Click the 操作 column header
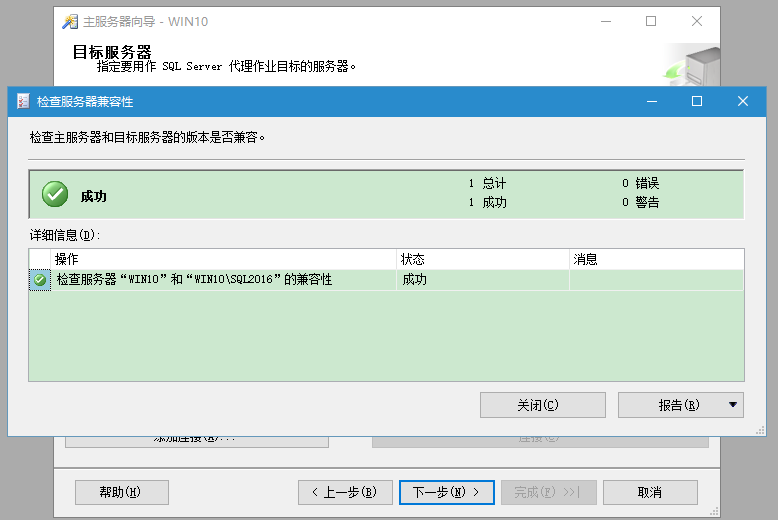The width and height of the screenshot is (778, 520). coord(220,259)
